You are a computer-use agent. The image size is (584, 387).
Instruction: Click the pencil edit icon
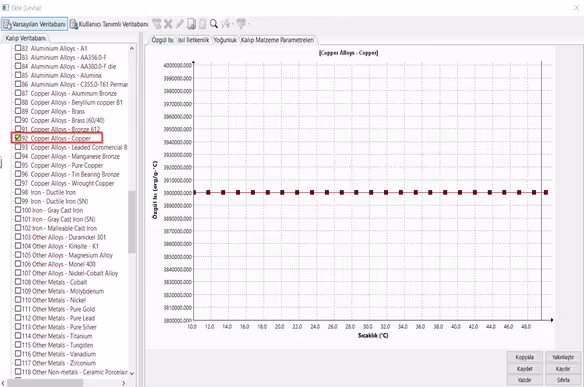(x=180, y=24)
